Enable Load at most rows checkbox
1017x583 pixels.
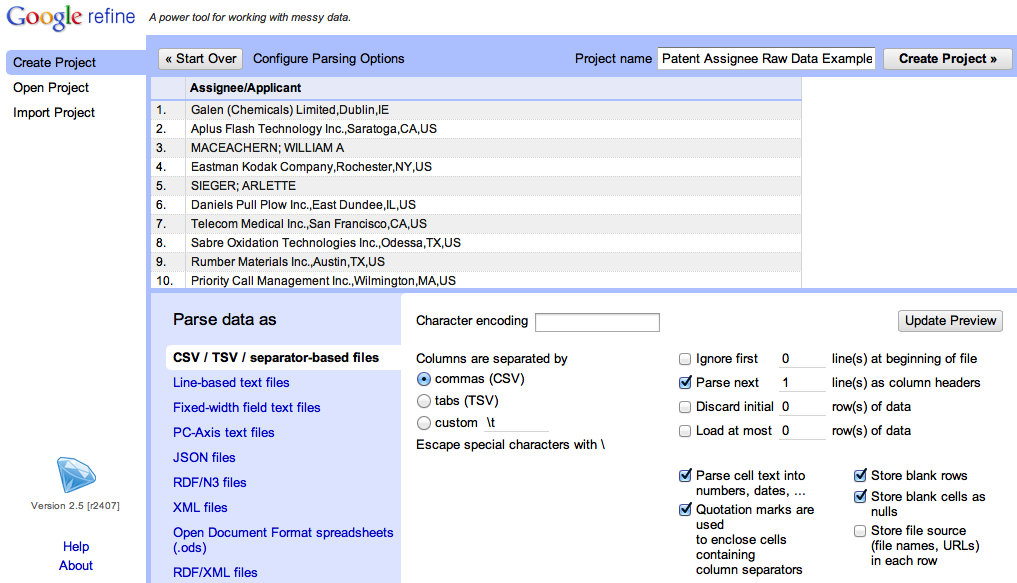click(x=685, y=431)
